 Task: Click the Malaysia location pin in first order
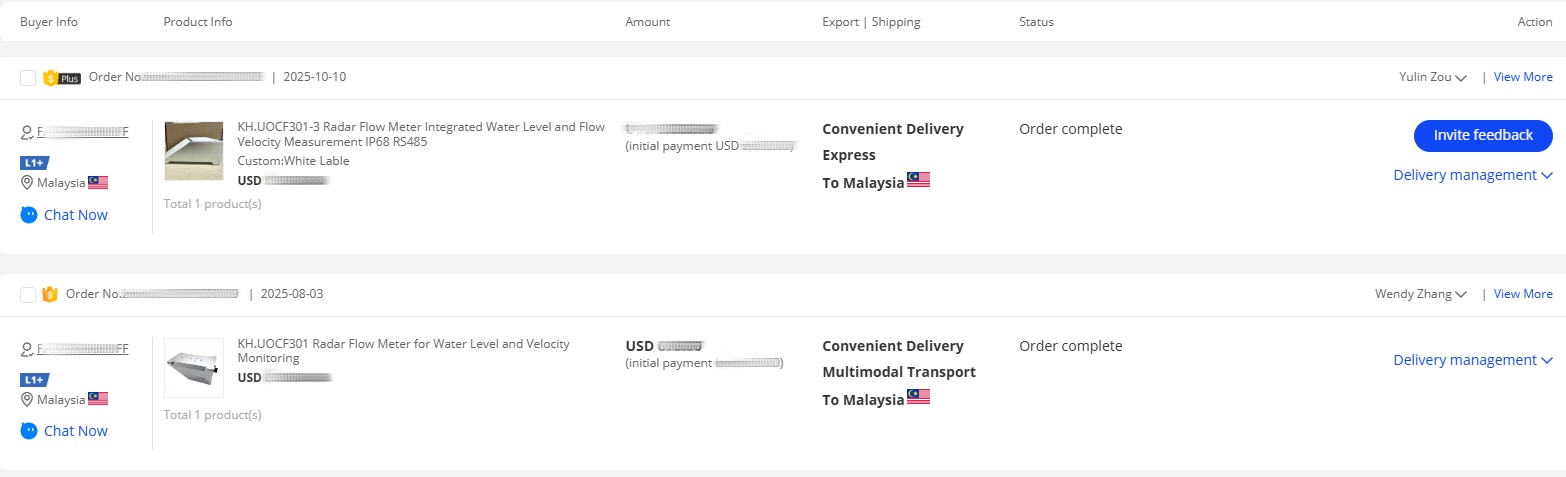click(x=27, y=183)
